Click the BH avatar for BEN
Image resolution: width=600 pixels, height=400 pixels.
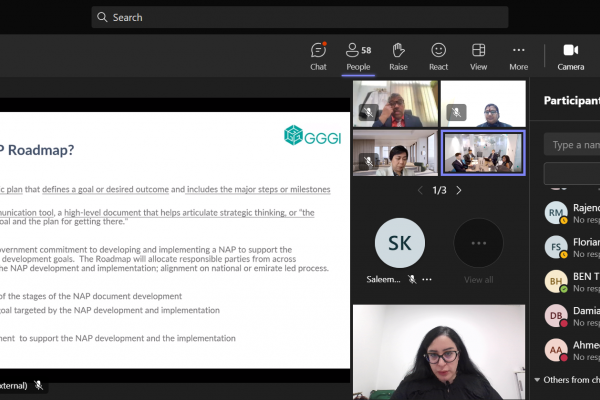556,281
